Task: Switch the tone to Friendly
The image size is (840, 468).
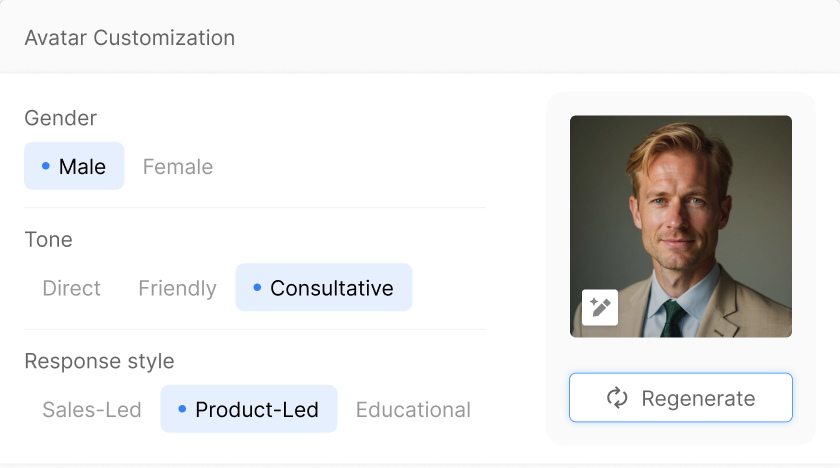Action: [177, 289]
